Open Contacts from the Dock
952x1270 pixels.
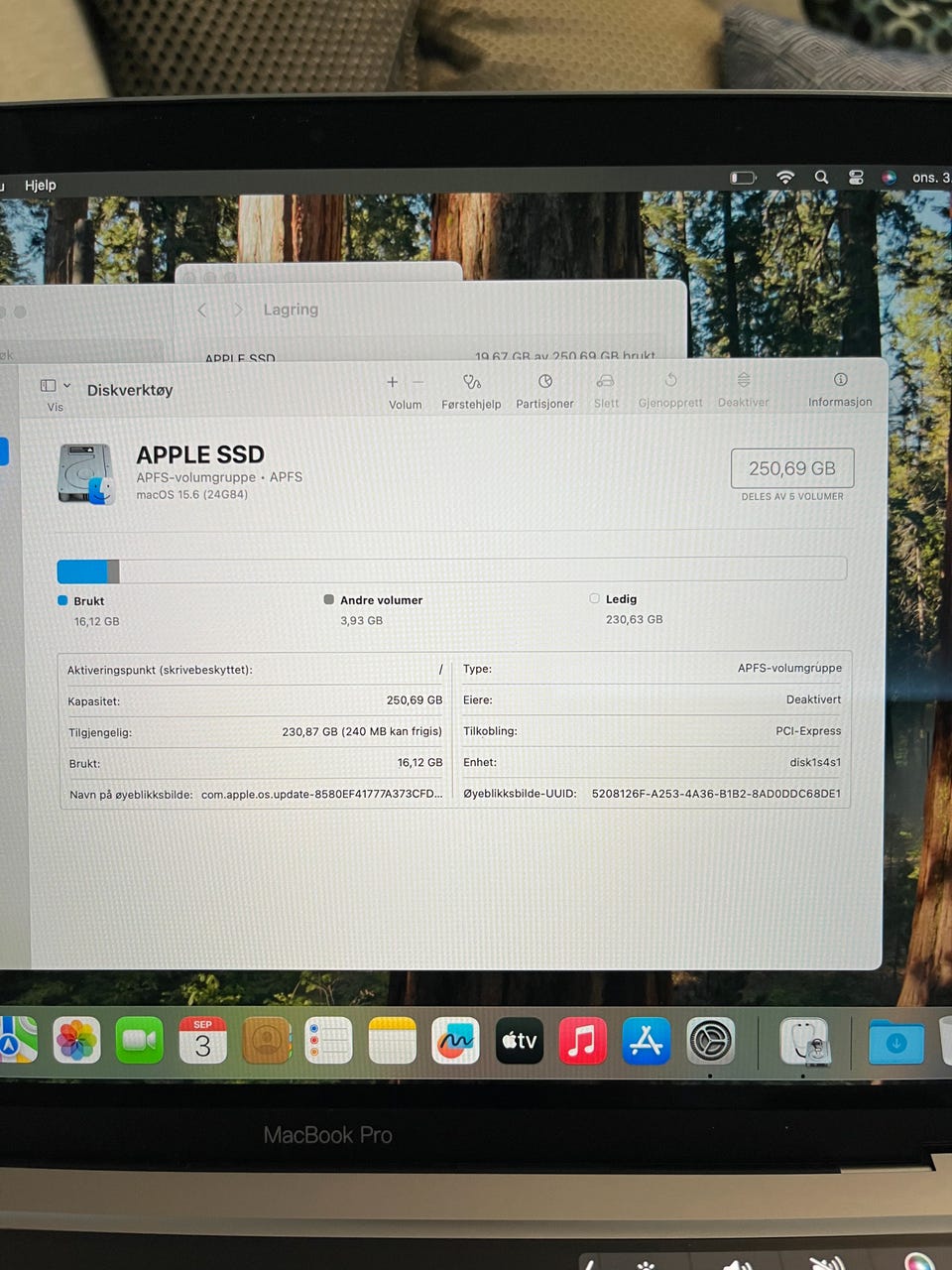[x=266, y=1041]
